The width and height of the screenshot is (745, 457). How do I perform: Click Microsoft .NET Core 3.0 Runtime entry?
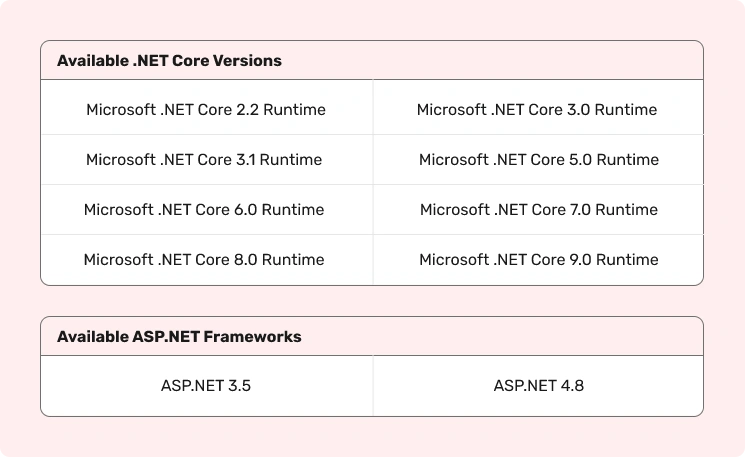click(x=537, y=110)
